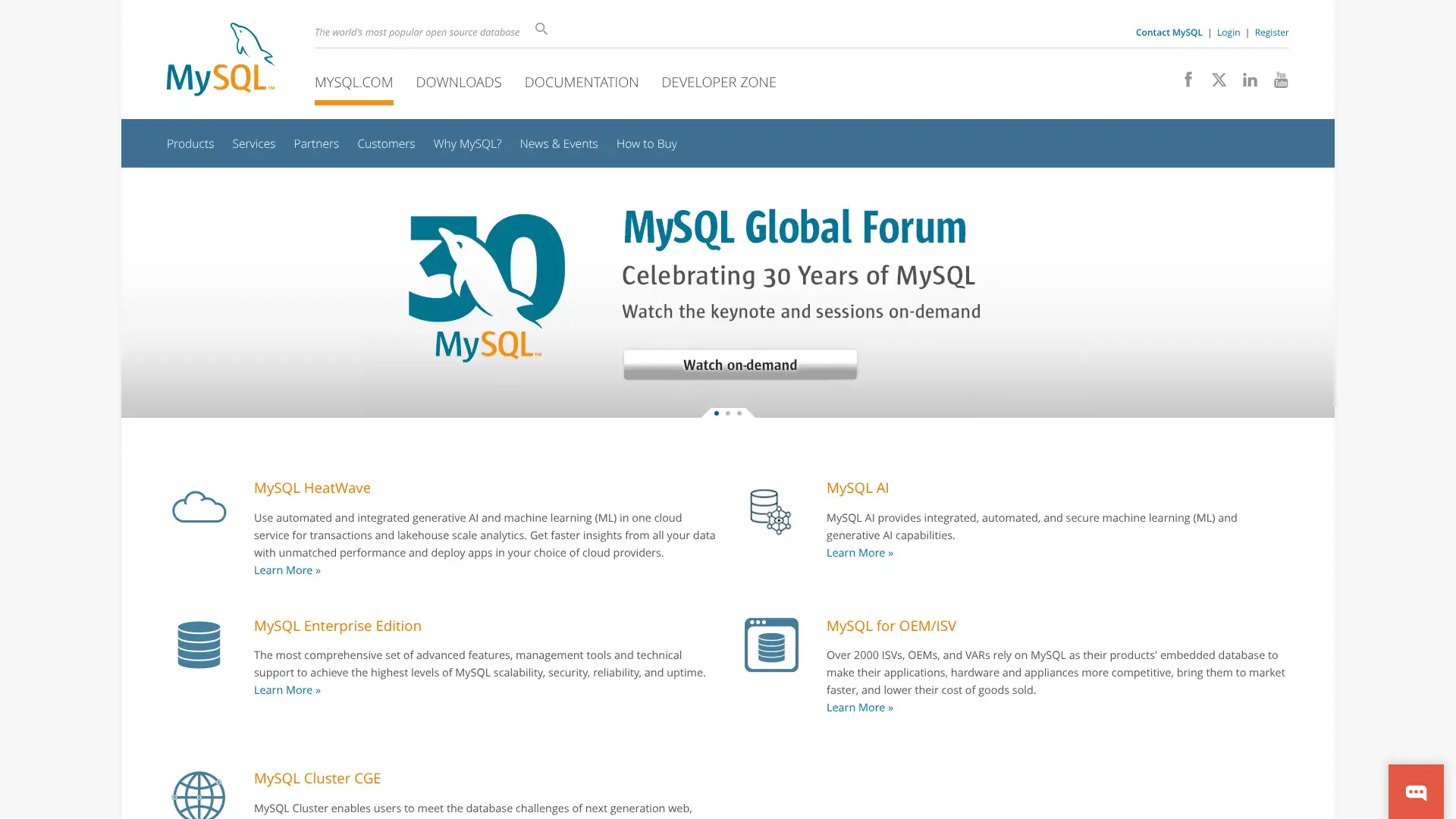Screen dimensions: 1456x819
Task: Open the MySQL Enterprise Edition heading link
Action: point(337,626)
